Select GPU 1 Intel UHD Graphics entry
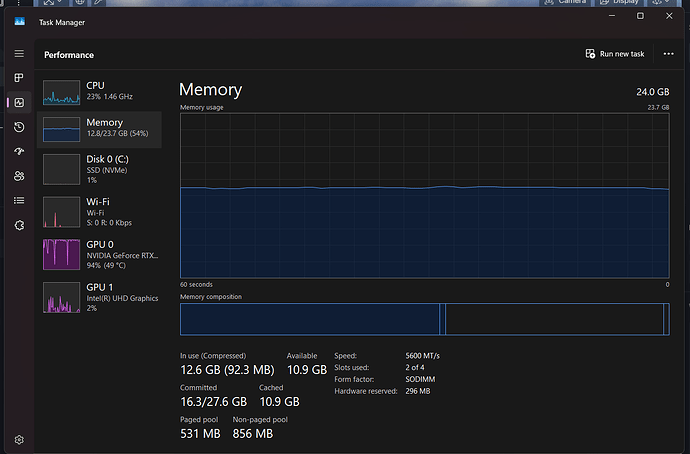This screenshot has width=690, height=454. [99, 298]
